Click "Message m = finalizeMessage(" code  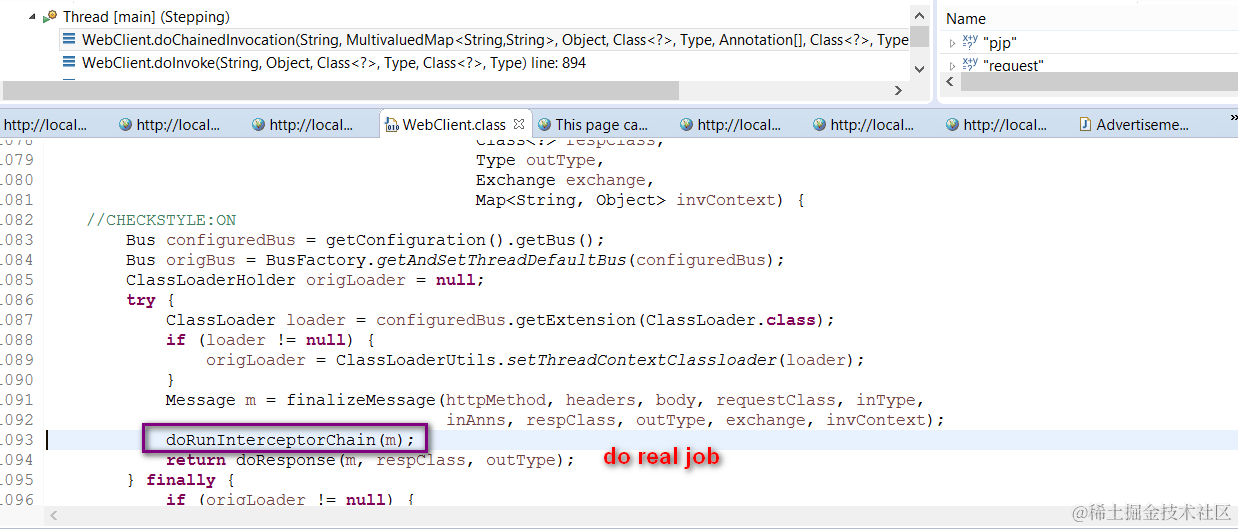[x=305, y=400]
